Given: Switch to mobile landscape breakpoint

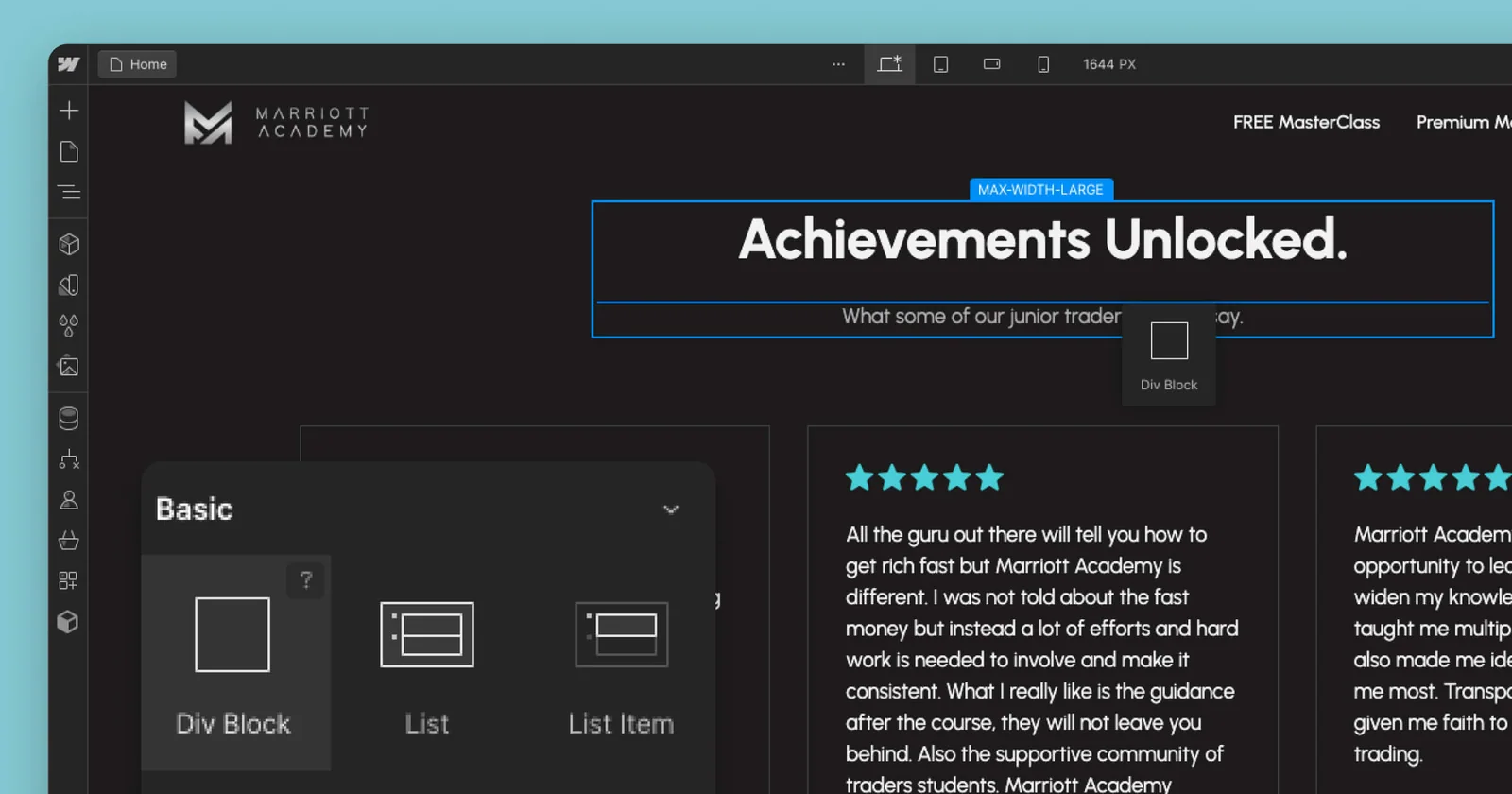Looking at the screenshot, I should coord(991,64).
